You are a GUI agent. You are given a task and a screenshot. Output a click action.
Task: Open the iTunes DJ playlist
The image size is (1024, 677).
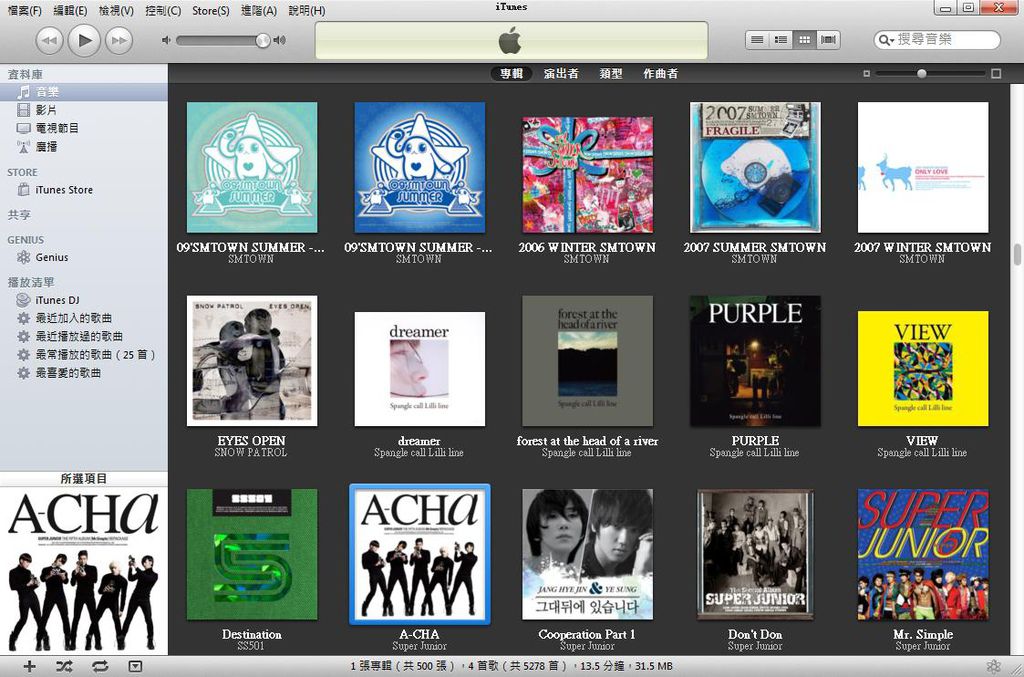(84, 300)
